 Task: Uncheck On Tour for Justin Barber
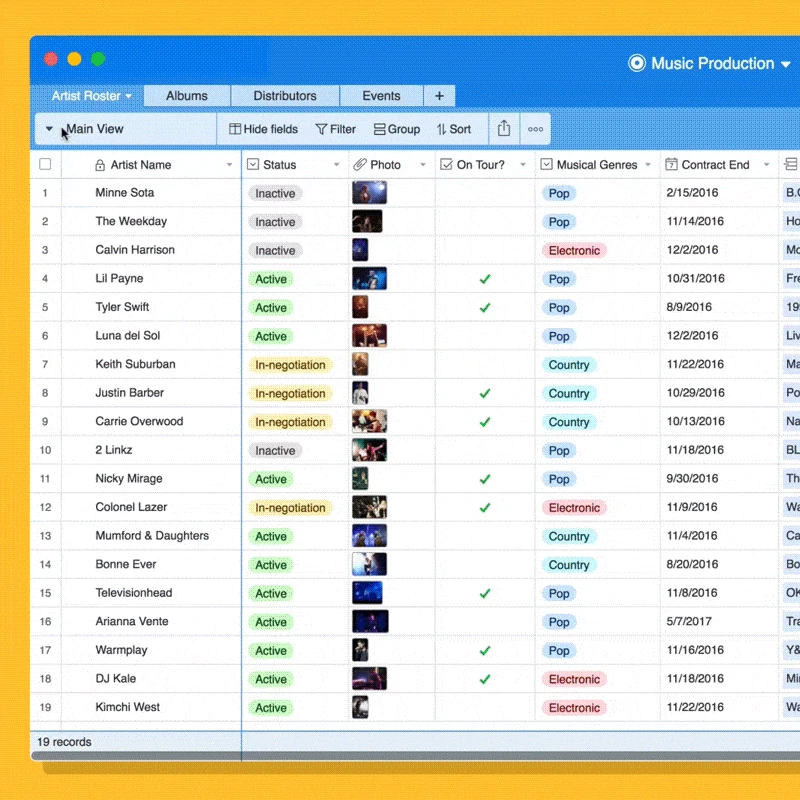tap(485, 393)
